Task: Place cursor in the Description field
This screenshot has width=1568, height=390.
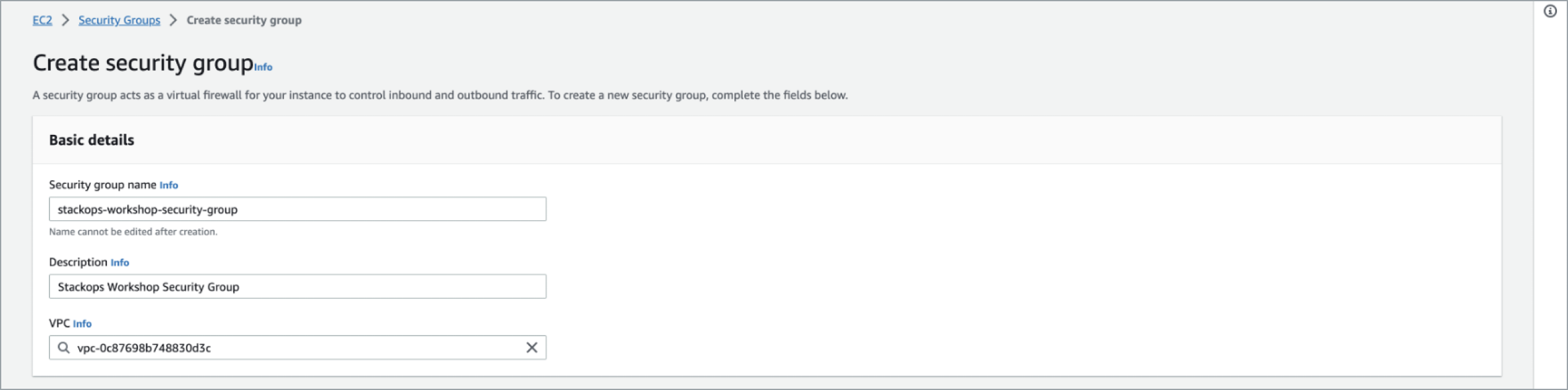Action: click(297, 286)
